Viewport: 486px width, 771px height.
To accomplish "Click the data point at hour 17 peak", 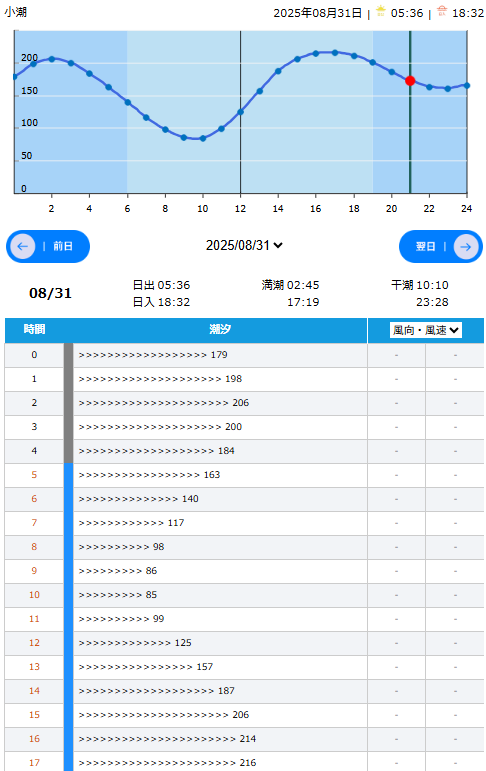I will click(x=335, y=53).
